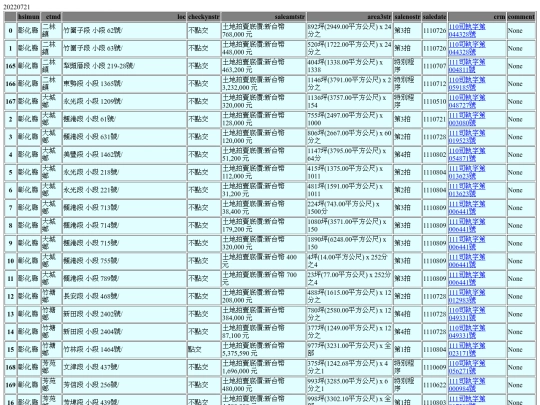This screenshot has height=405, width=540.
Task: Select the row index cell '167'
Action: [10, 101]
